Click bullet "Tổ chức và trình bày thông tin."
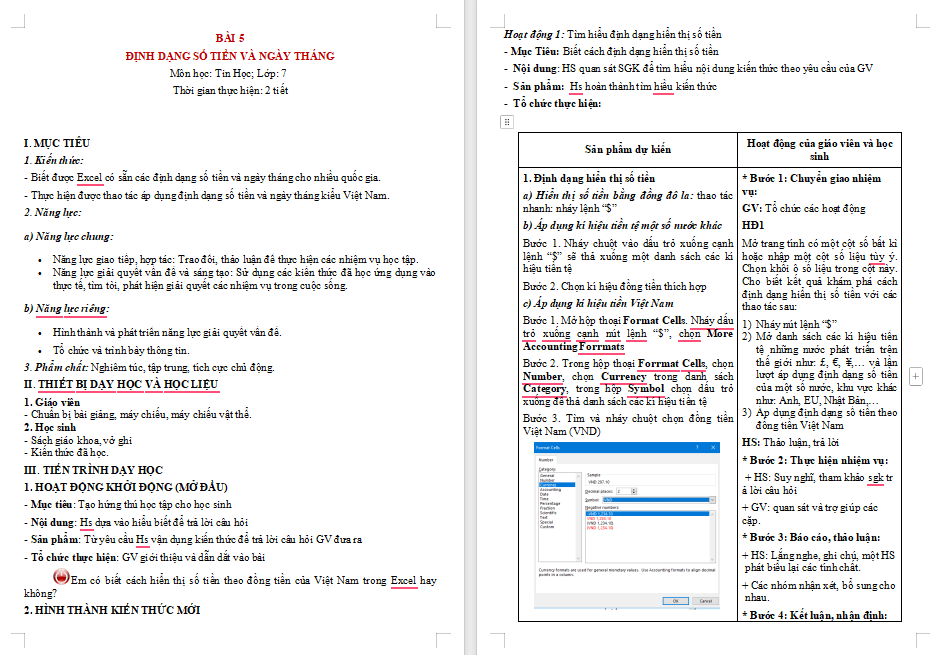 [x=121, y=350]
